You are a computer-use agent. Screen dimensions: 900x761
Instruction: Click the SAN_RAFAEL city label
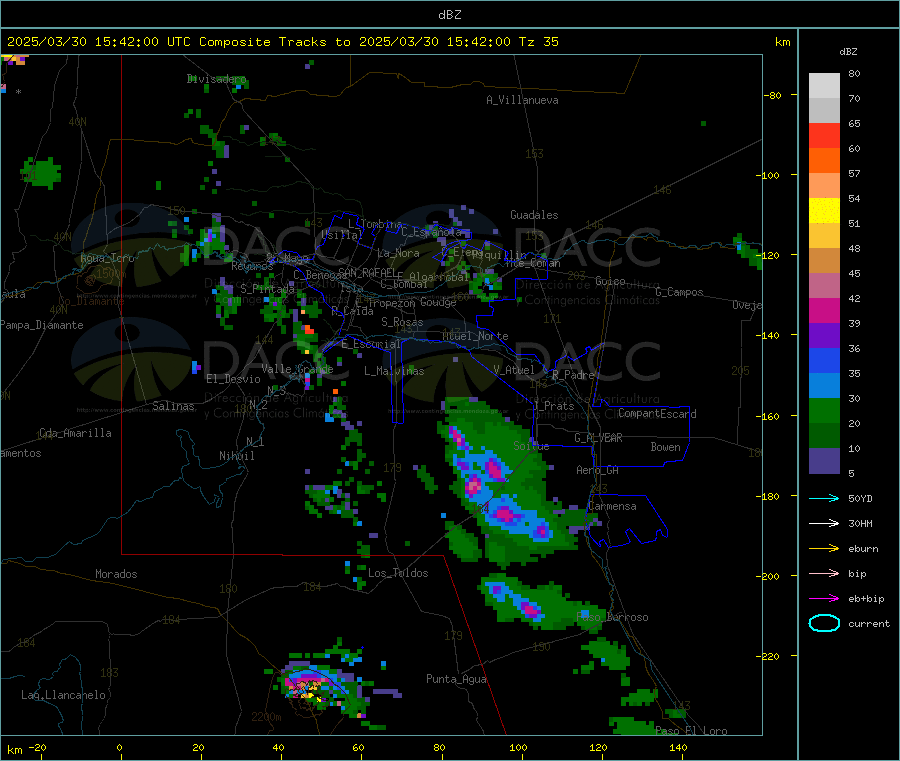click(x=367, y=272)
